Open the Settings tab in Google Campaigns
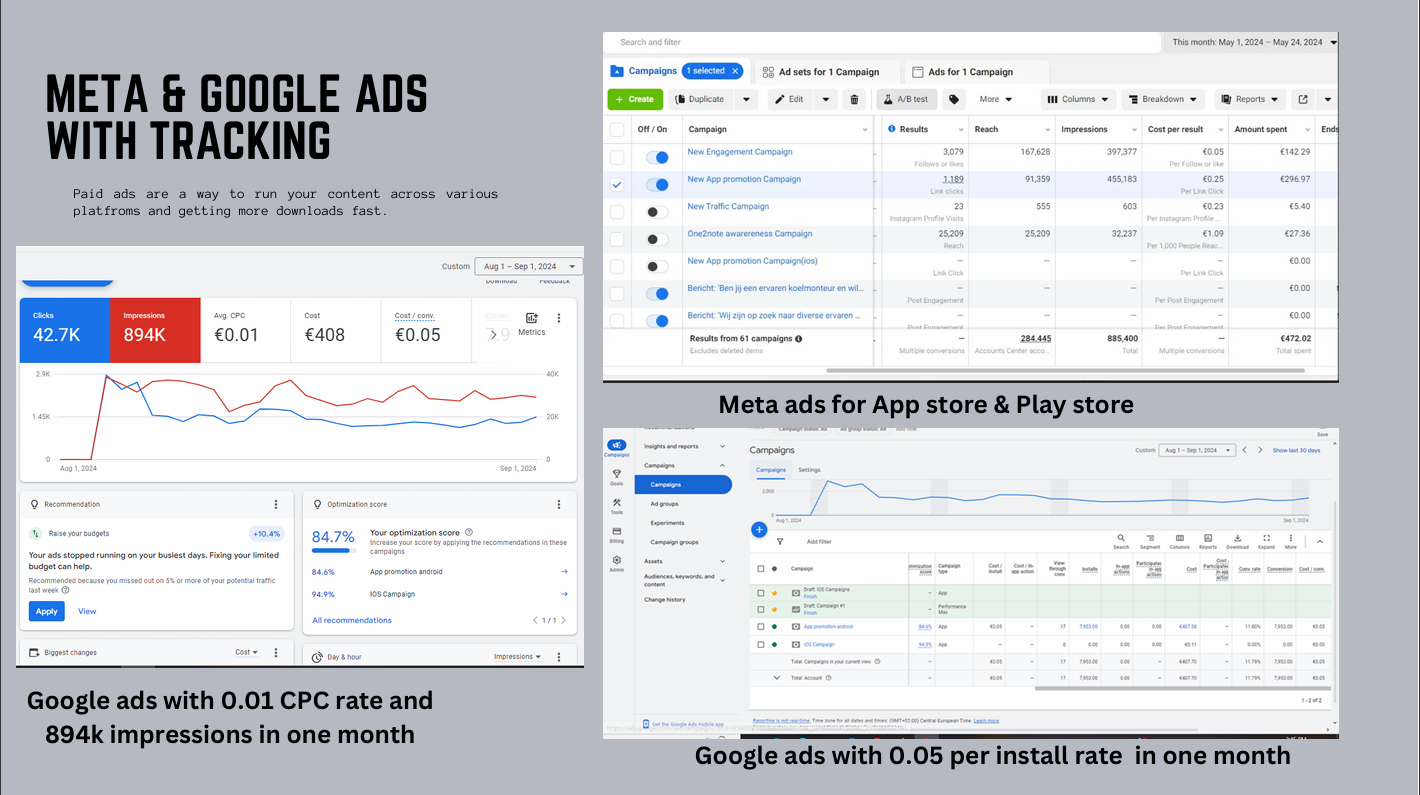1420x795 pixels. tap(810, 469)
